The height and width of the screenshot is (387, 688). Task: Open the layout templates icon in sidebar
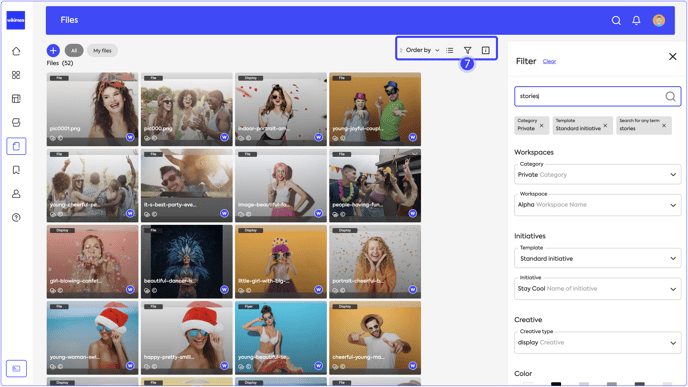[x=16, y=99]
